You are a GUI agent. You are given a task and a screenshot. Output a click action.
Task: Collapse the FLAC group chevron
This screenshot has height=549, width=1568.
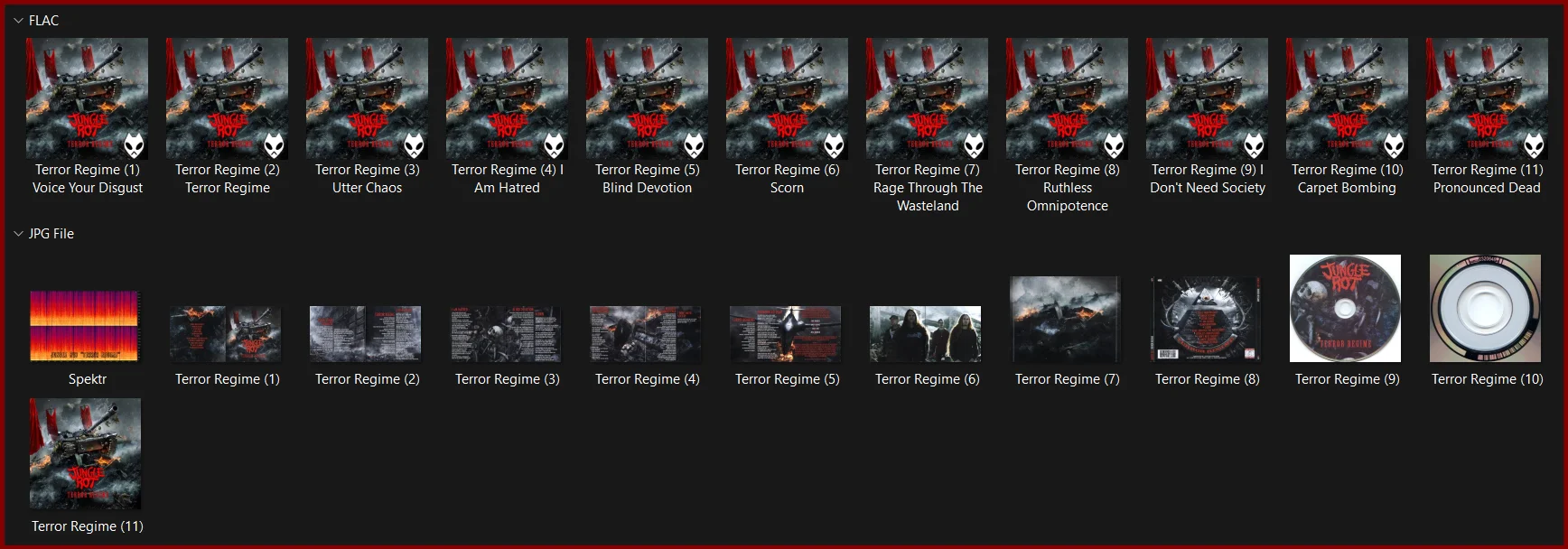point(18,21)
